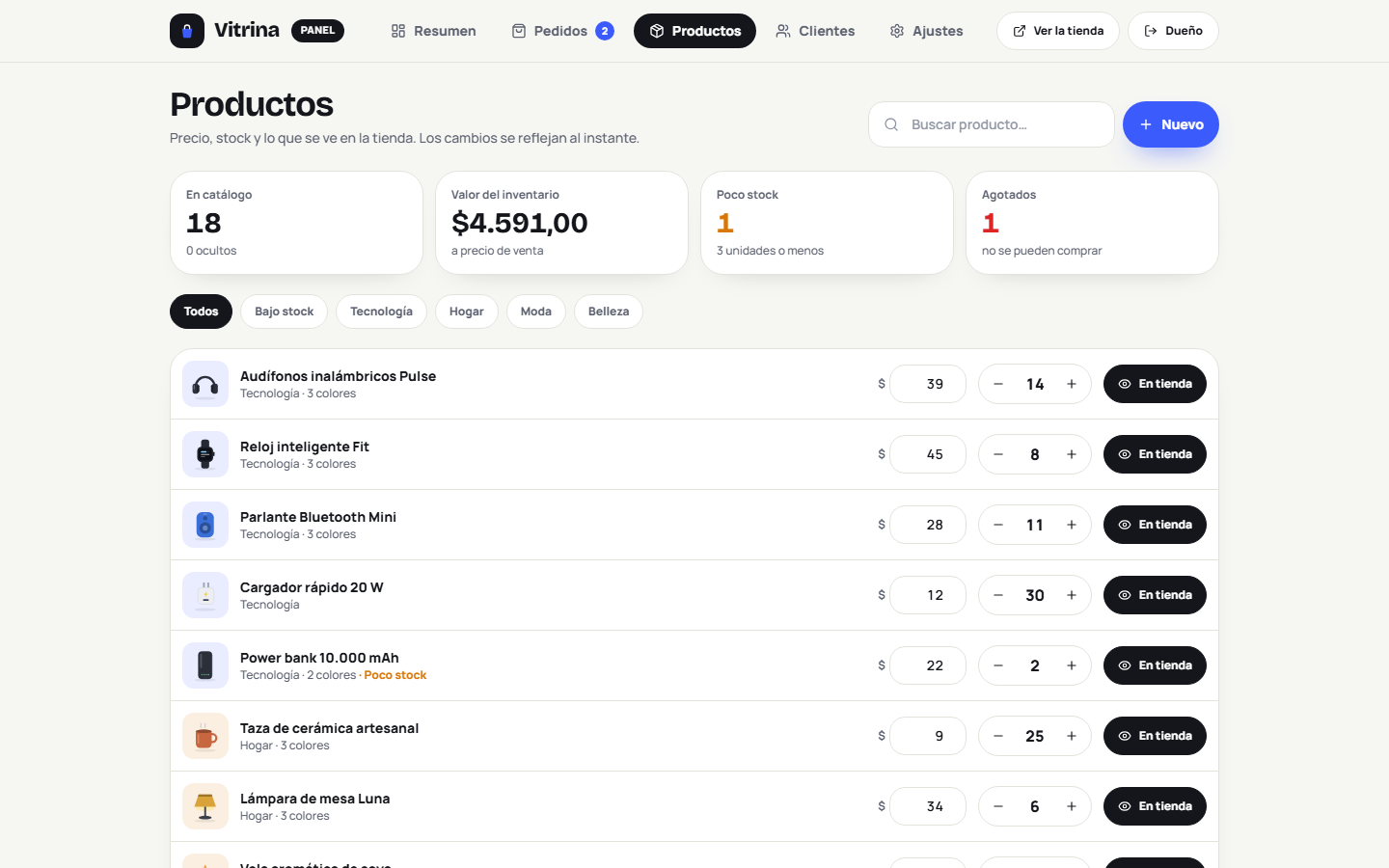Filter products by Belleza category
The height and width of the screenshot is (868, 1389).
pos(609,312)
